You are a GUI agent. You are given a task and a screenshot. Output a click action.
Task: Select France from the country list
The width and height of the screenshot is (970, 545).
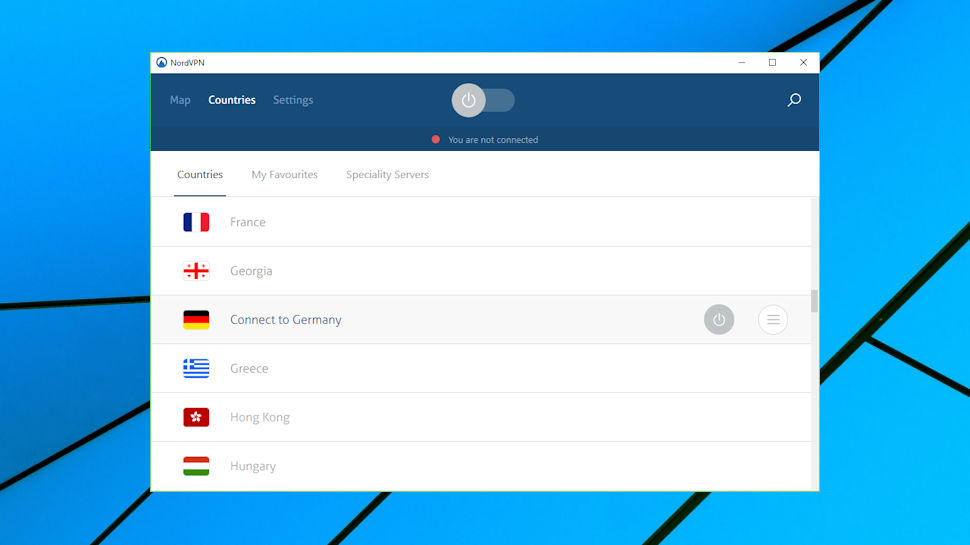coord(481,222)
